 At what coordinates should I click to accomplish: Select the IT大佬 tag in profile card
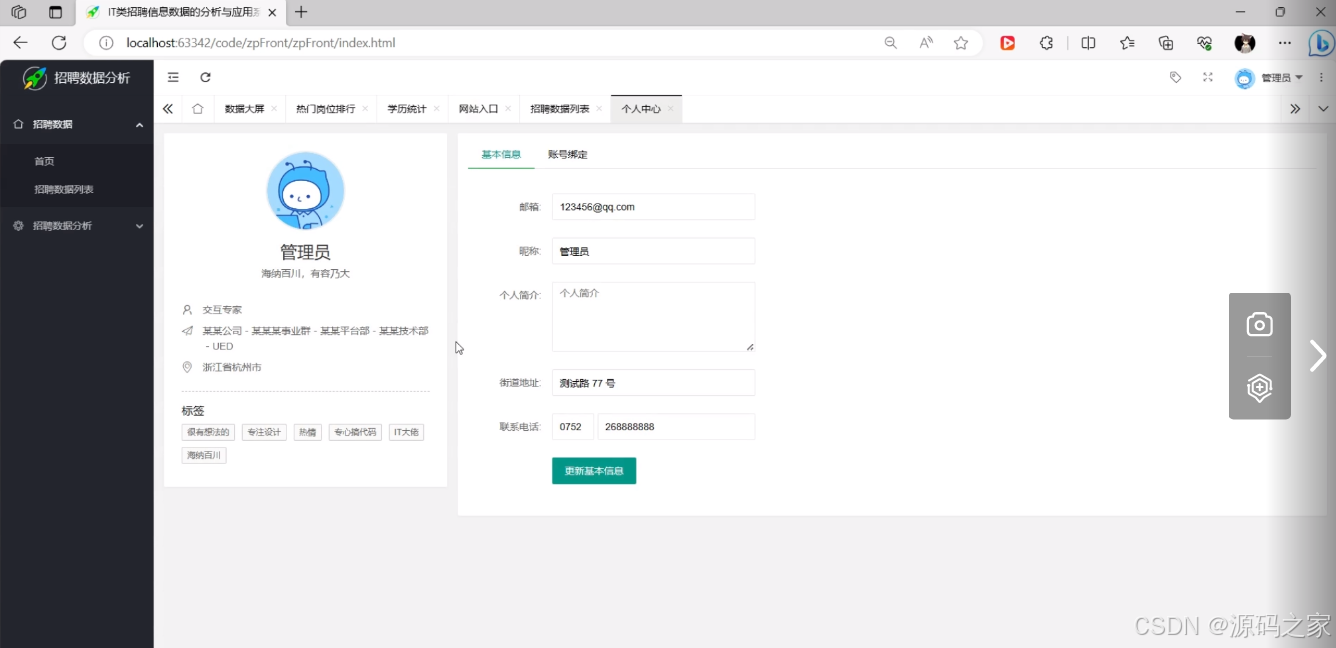pyautogui.click(x=406, y=432)
